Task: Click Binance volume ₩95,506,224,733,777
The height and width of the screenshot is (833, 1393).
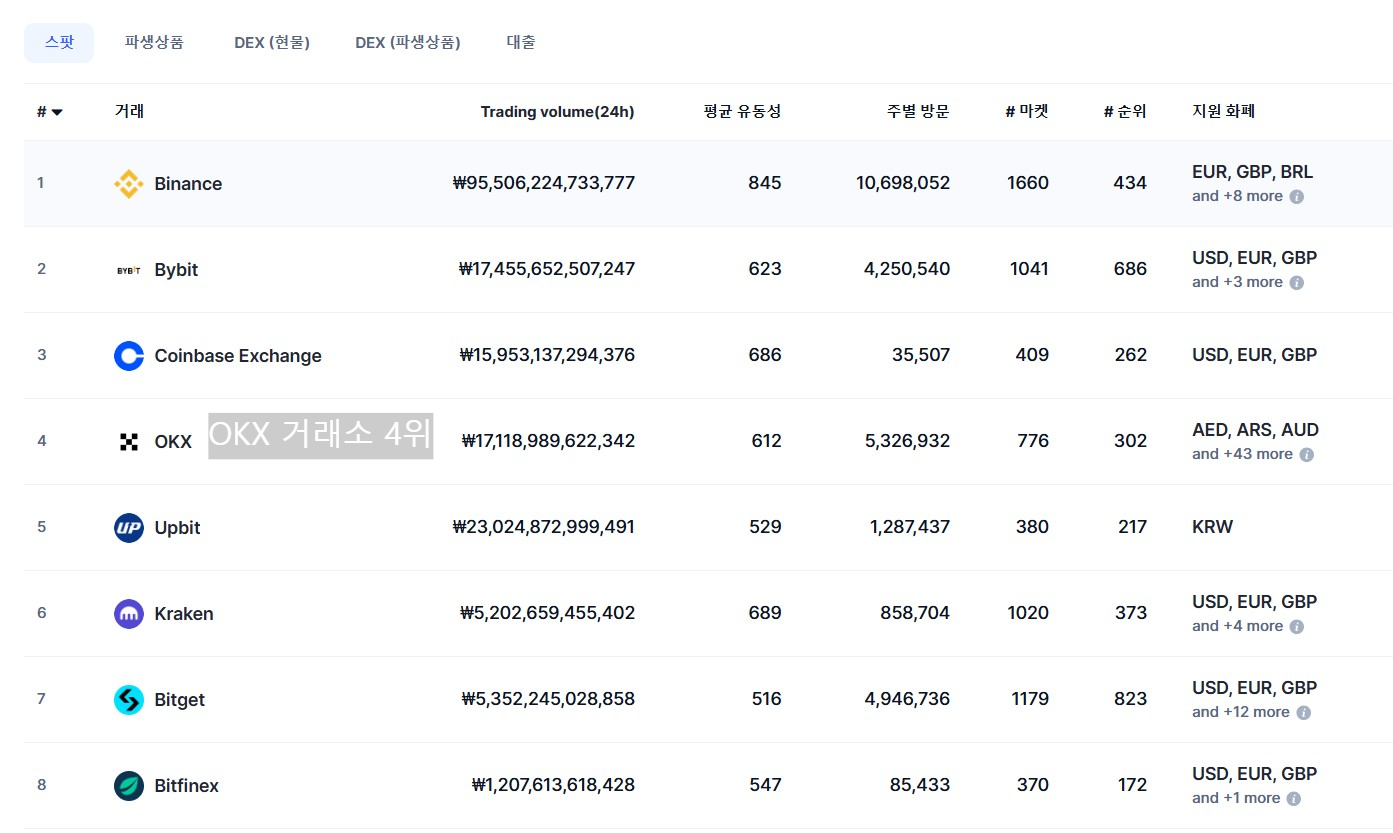Action: [x=544, y=183]
